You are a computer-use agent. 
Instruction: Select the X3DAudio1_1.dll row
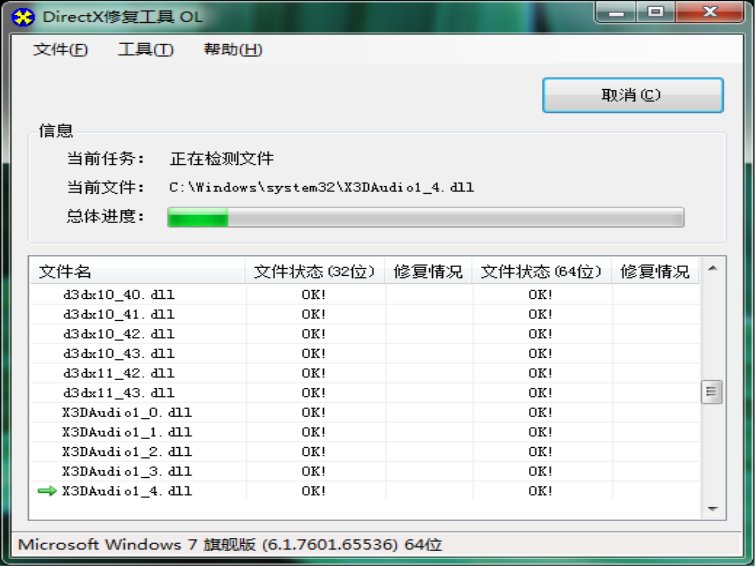365,432
